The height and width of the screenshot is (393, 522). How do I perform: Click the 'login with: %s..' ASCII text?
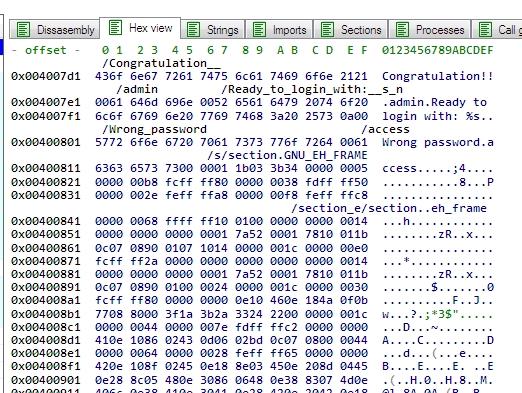coord(438,116)
